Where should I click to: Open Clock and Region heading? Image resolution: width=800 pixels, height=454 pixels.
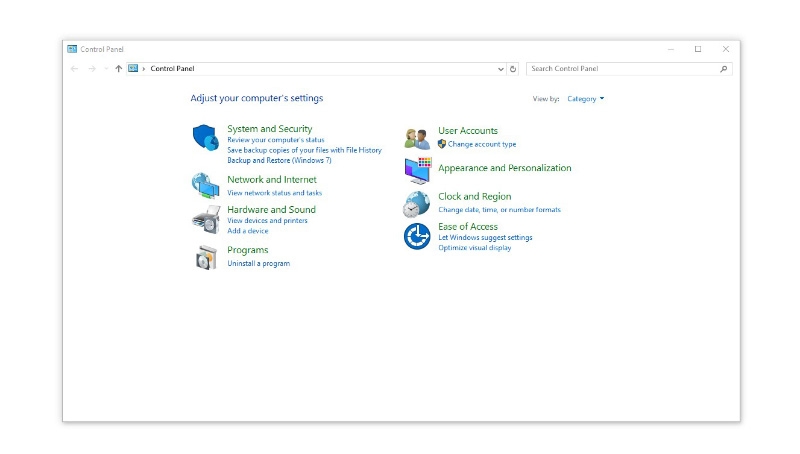(x=474, y=196)
